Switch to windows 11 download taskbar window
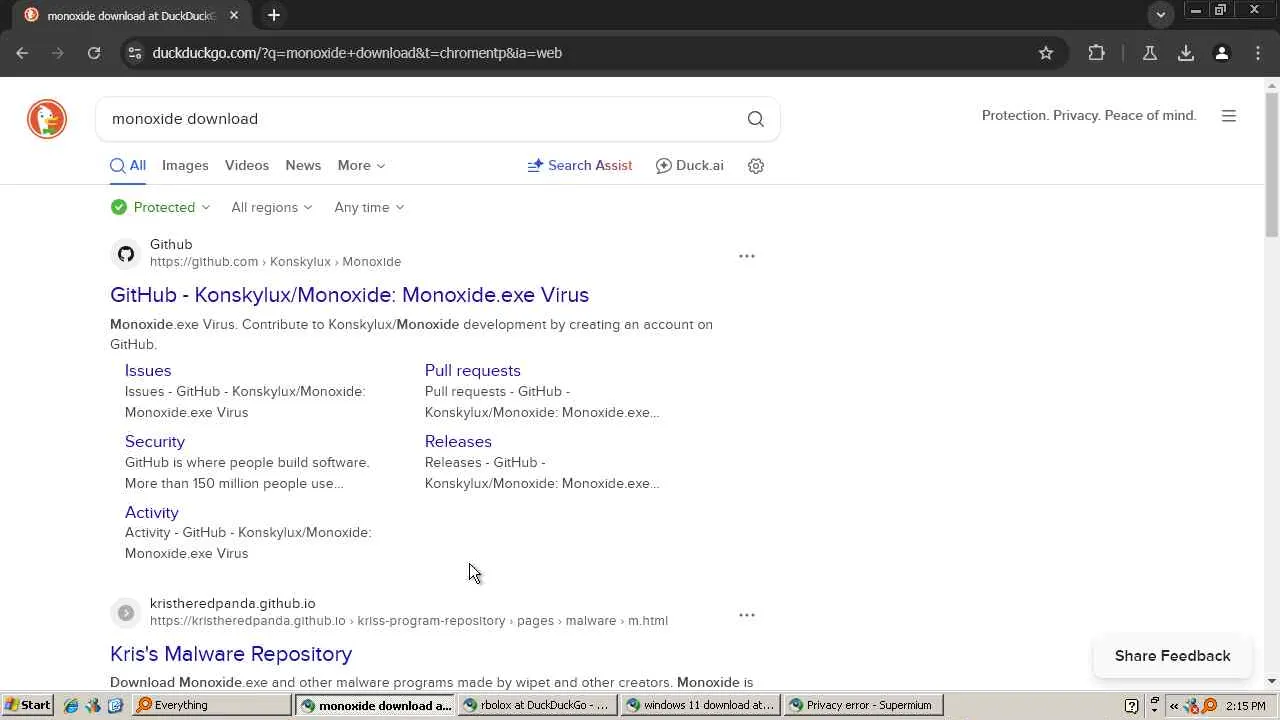 700,705
